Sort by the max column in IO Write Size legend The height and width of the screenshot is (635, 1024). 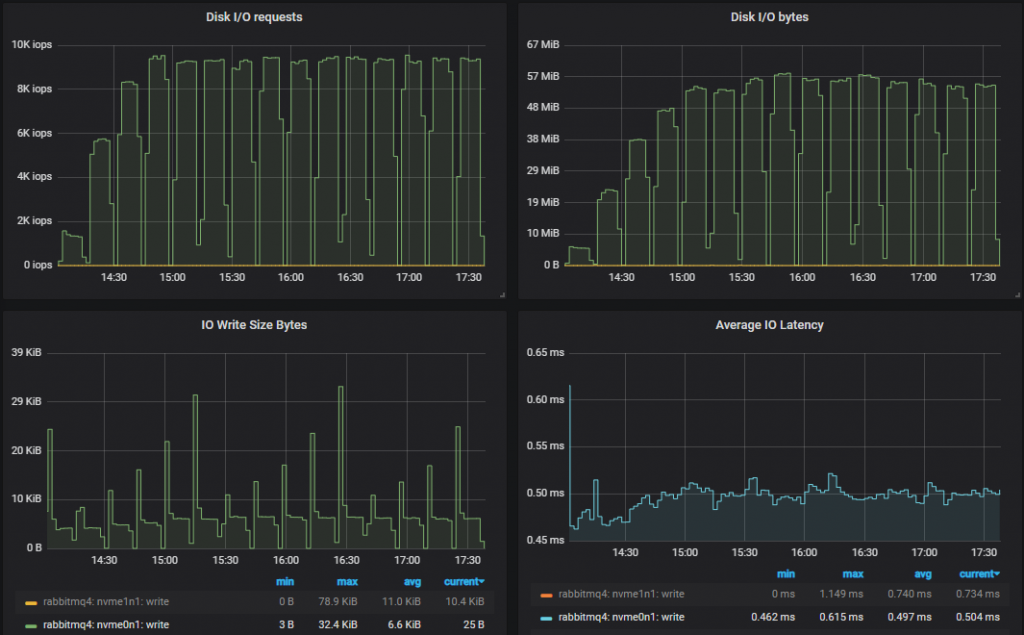pos(346,581)
